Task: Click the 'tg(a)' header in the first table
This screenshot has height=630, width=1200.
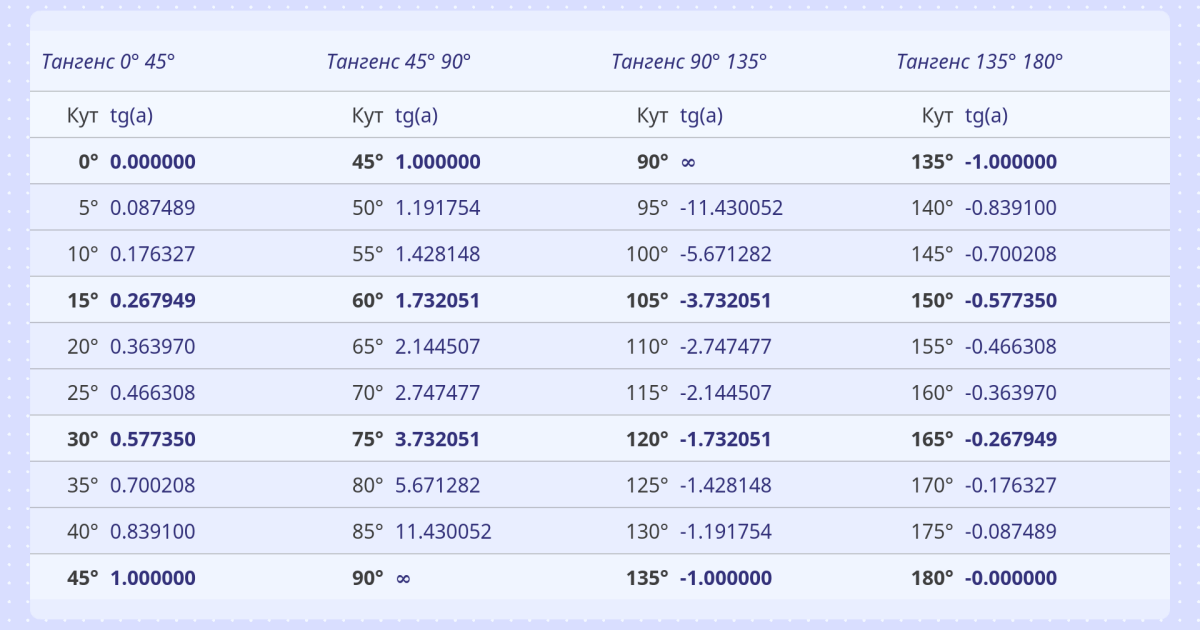Action: pos(131,116)
